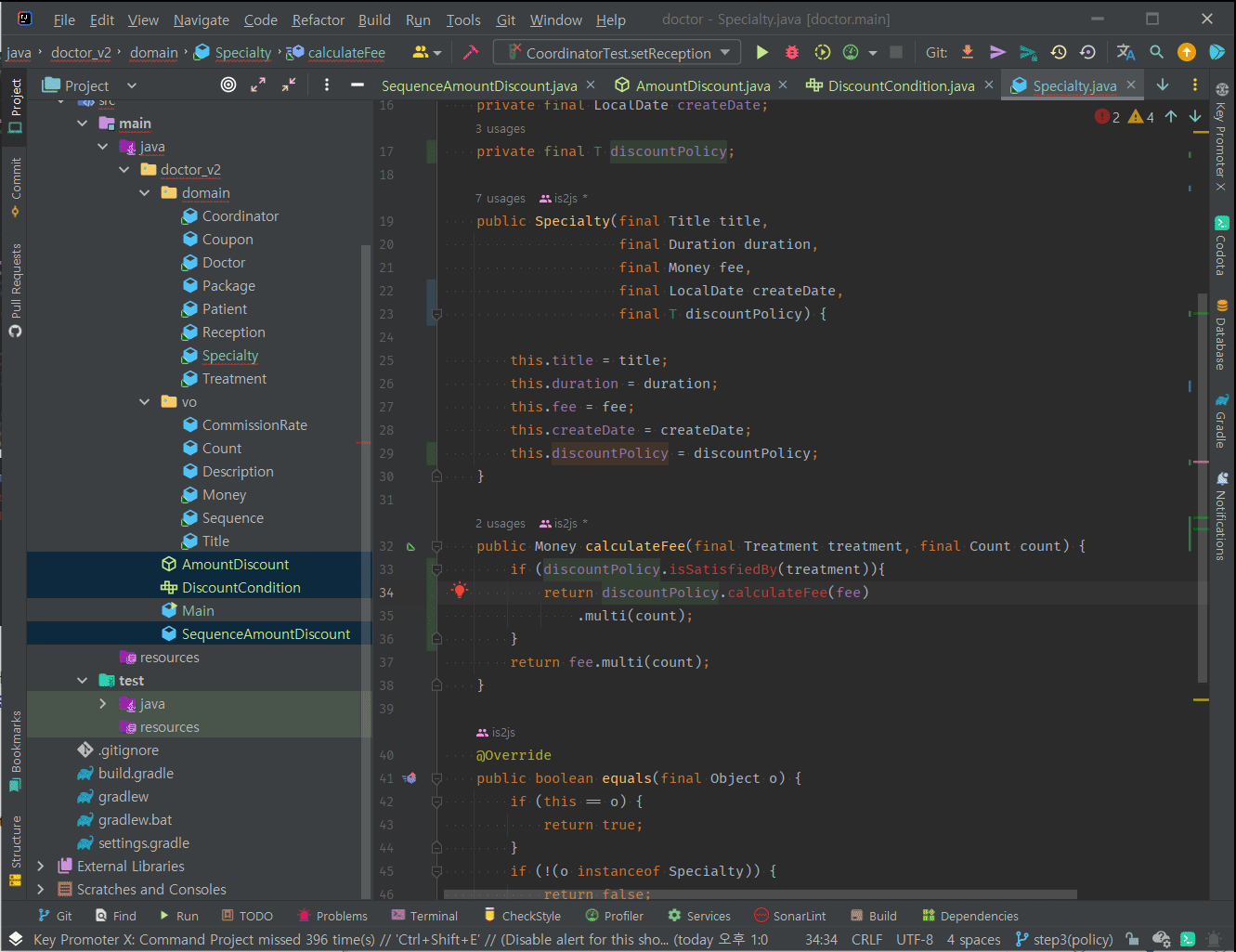Click the quick-fix light bulb on line 34

(x=459, y=592)
